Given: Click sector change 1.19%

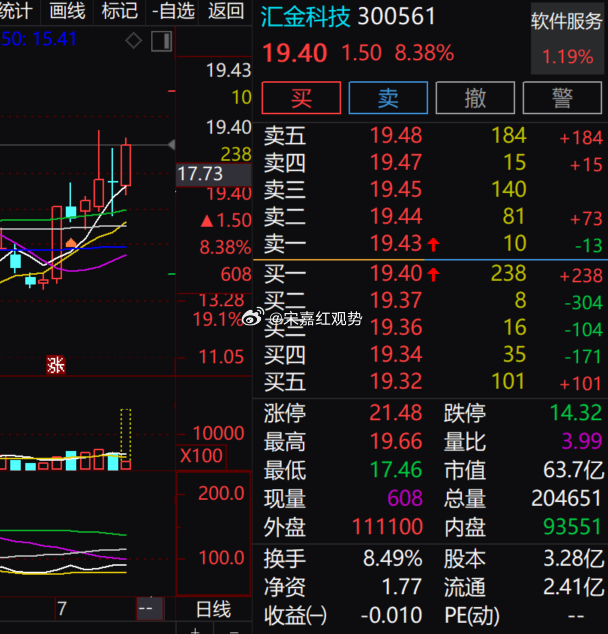Looking at the screenshot, I should click(x=568, y=57).
